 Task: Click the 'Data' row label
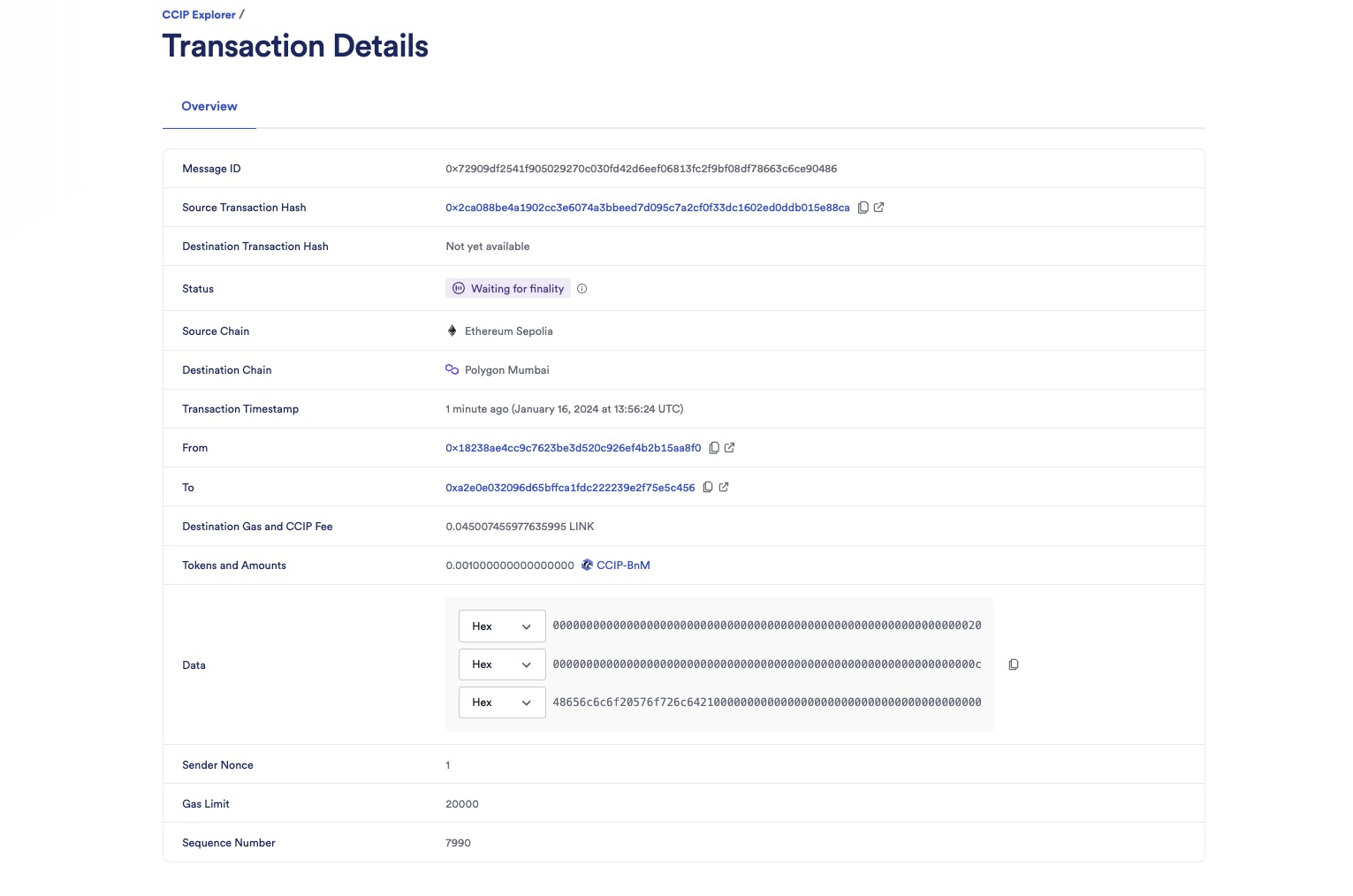pyautogui.click(x=194, y=665)
